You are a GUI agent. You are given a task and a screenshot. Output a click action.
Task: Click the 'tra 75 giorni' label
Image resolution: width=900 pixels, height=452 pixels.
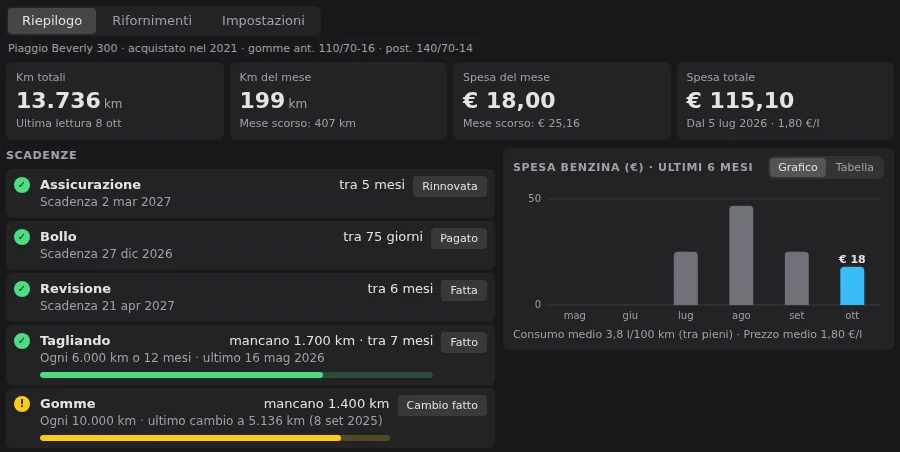click(x=383, y=236)
